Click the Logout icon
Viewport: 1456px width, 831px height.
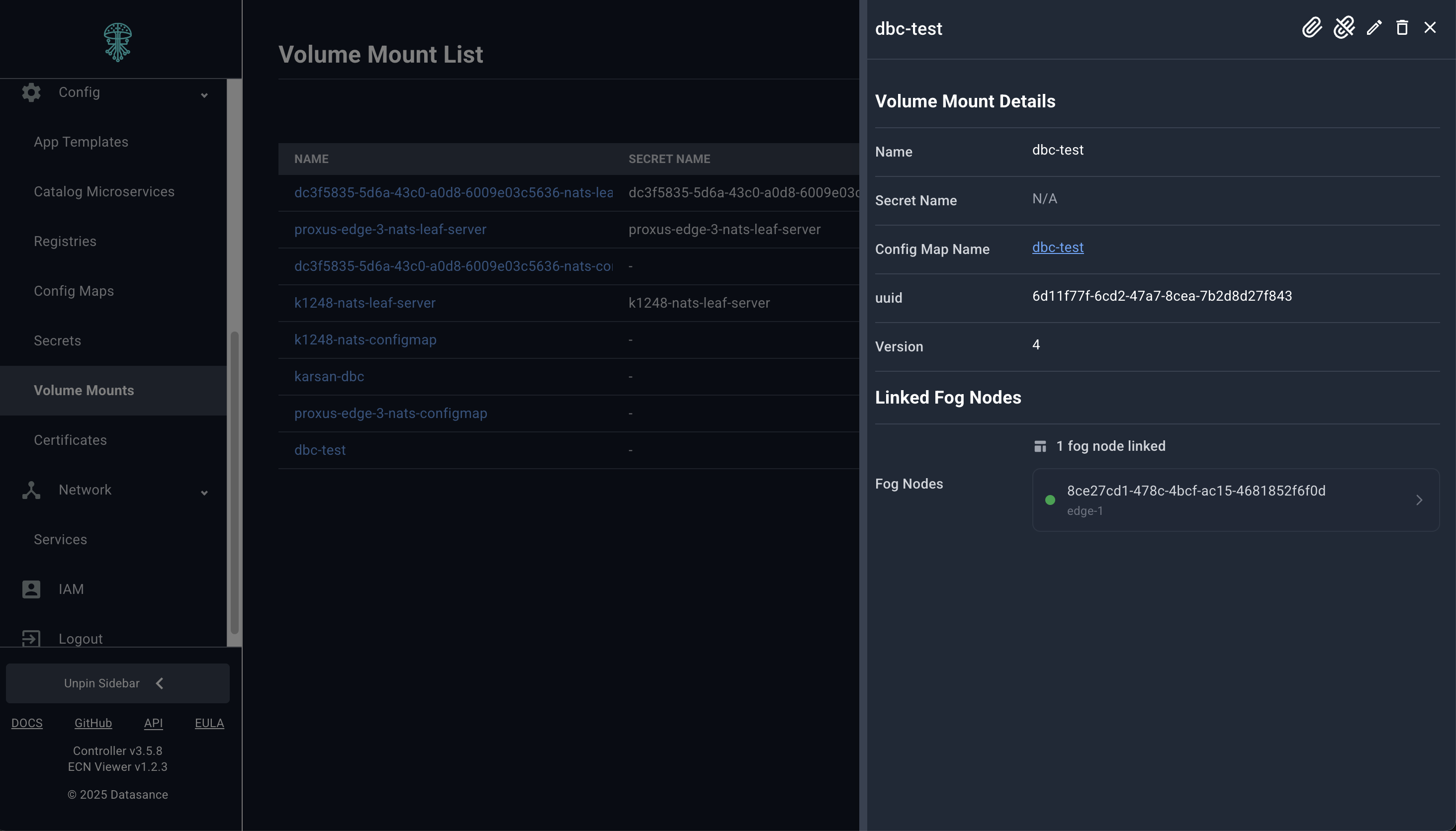click(x=31, y=638)
